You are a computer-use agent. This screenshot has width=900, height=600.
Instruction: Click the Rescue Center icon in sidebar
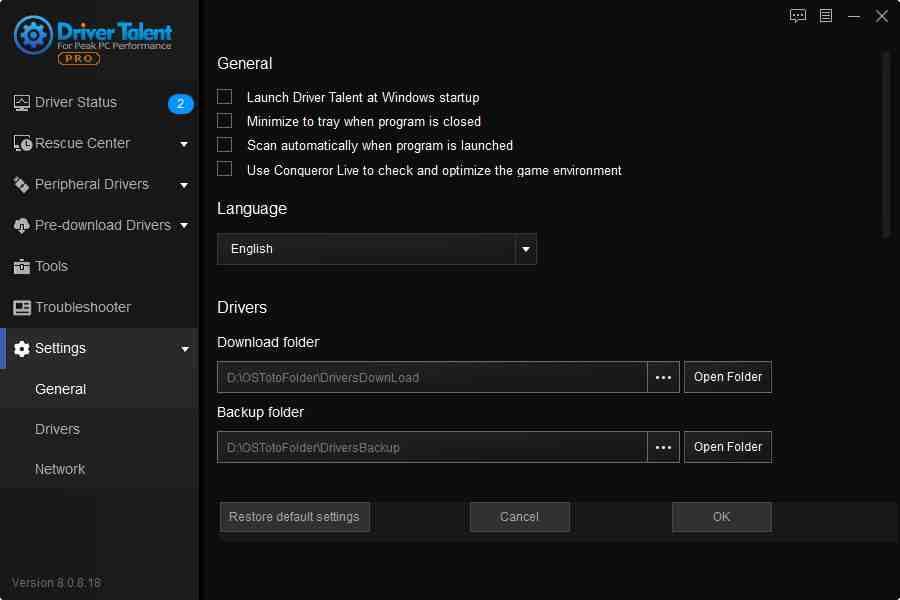[22, 144]
